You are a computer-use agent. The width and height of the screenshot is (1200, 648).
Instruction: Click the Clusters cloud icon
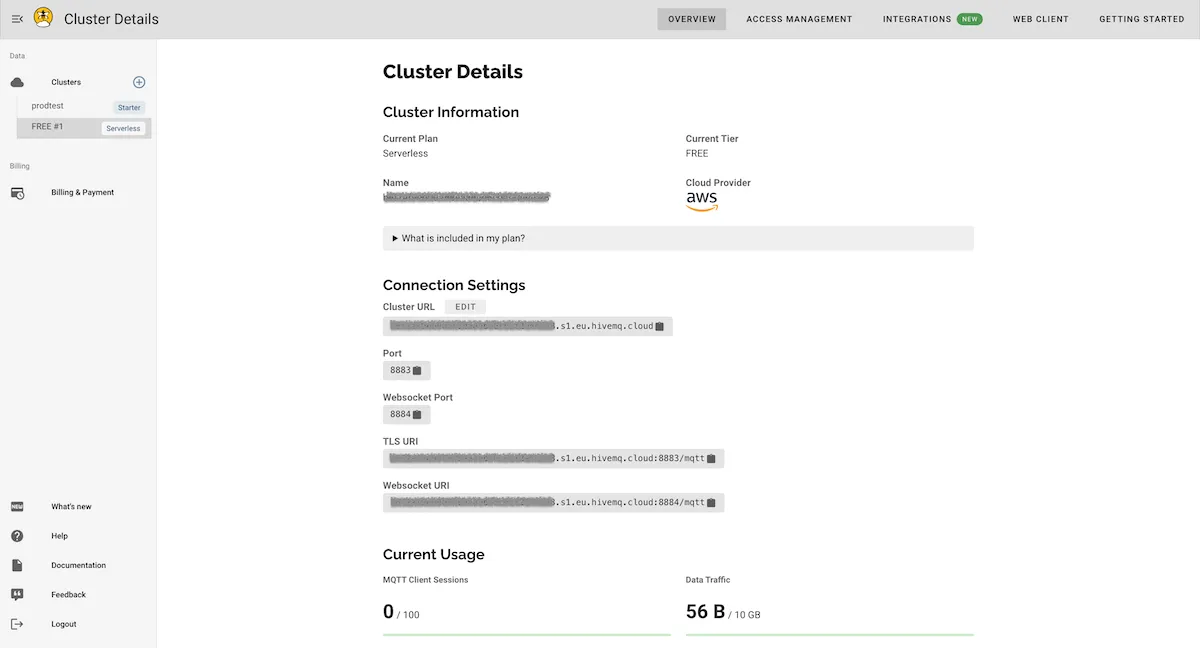click(x=17, y=82)
